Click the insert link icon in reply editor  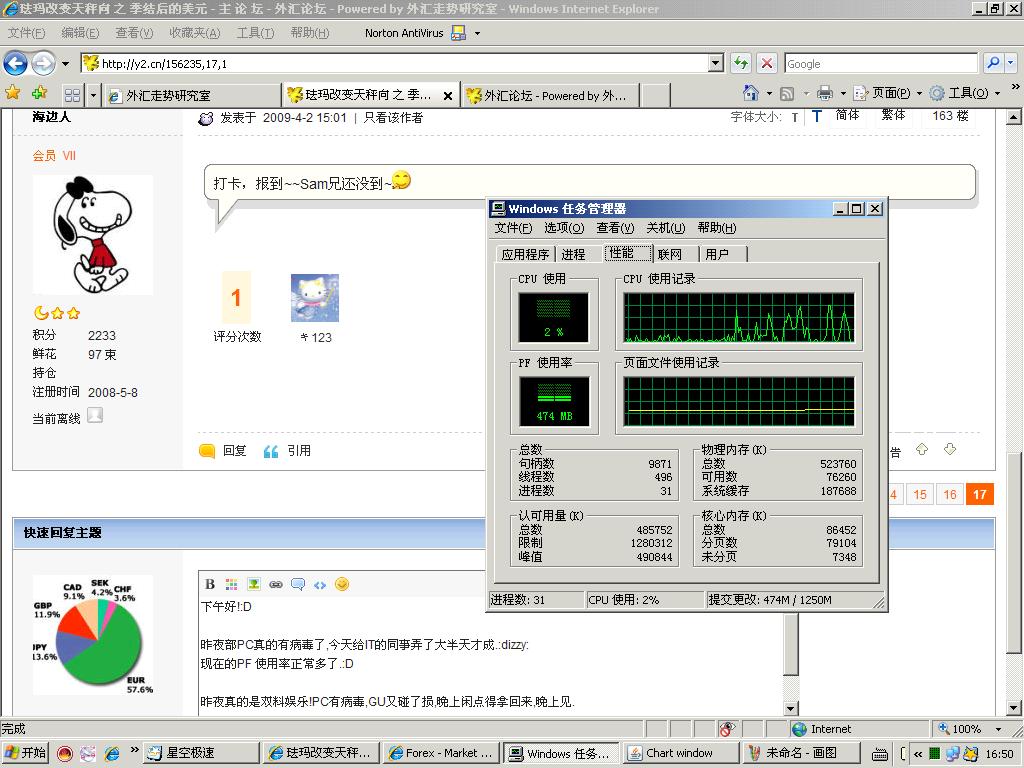276,584
